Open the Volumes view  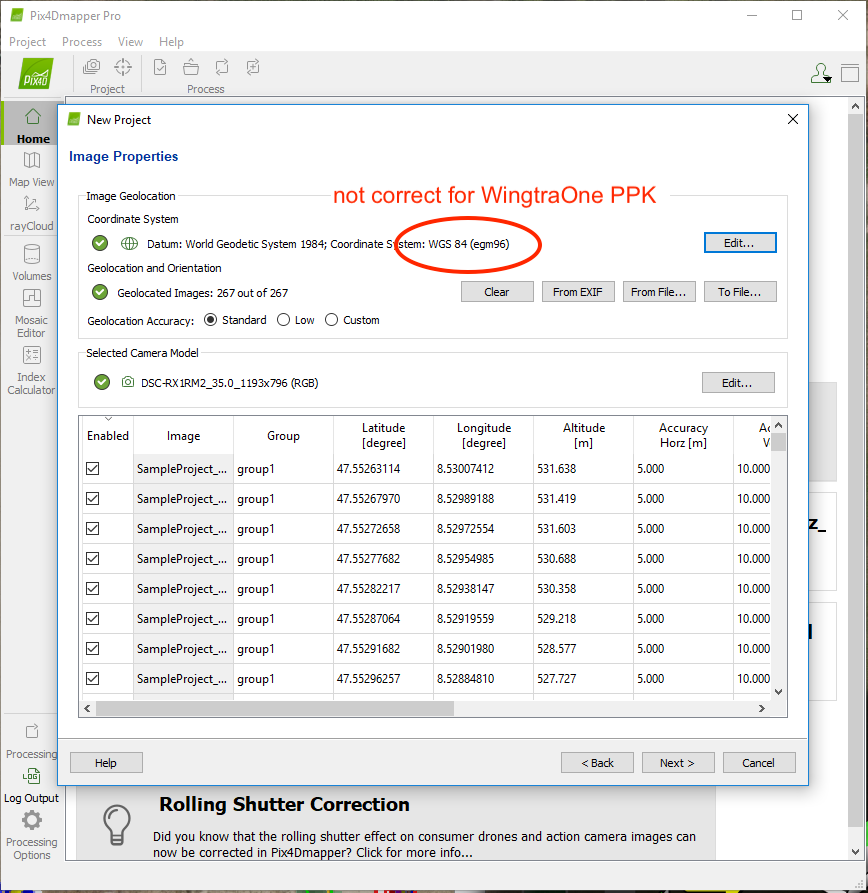point(32,262)
